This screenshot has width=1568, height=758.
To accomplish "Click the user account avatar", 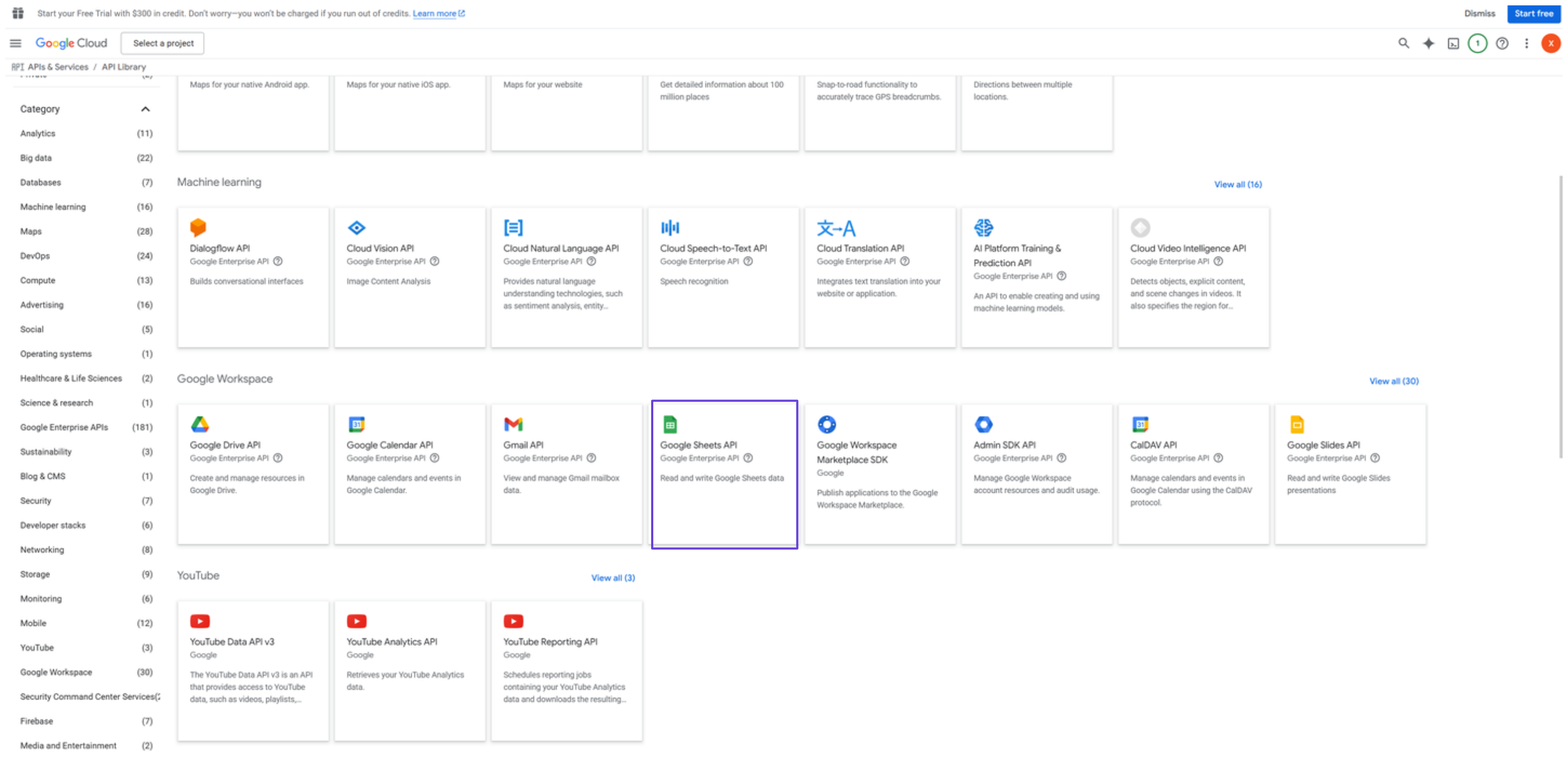I will [x=1550, y=43].
